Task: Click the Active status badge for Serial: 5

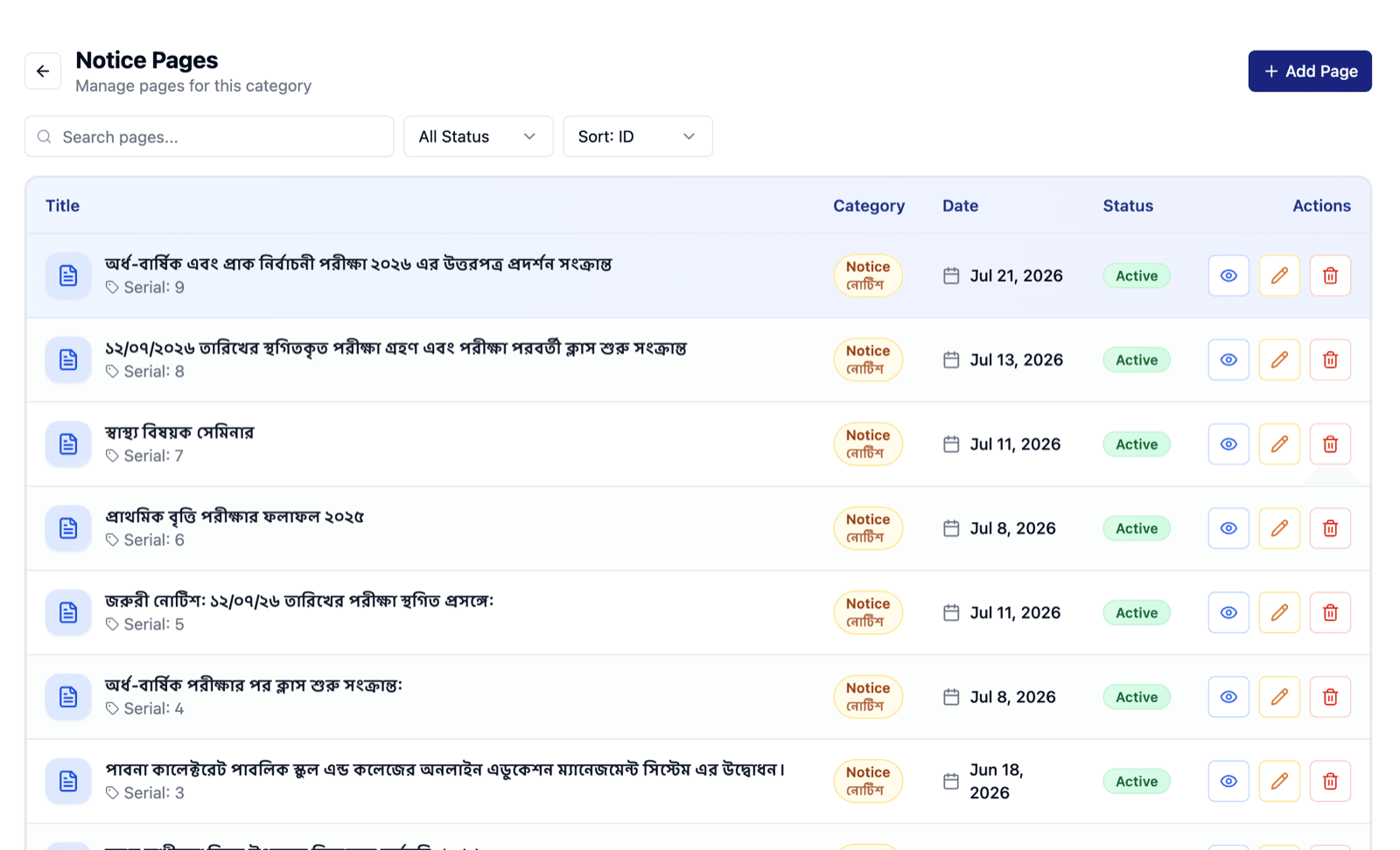Action: [x=1137, y=612]
